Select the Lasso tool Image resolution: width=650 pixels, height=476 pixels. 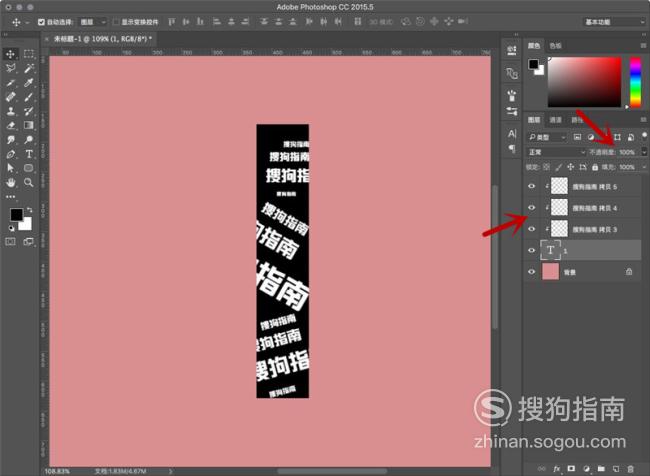click(x=10, y=68)
